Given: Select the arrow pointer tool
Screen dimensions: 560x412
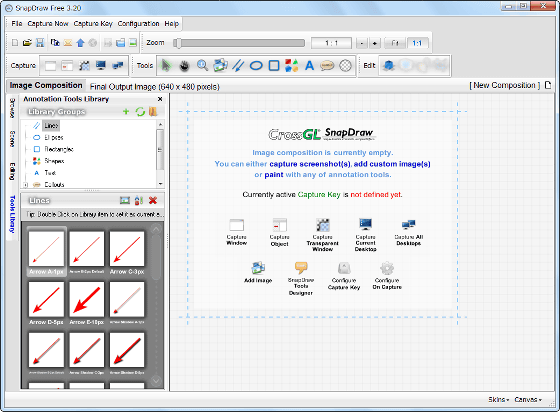Looking at the screenshot, I should [x=166, y=66].
